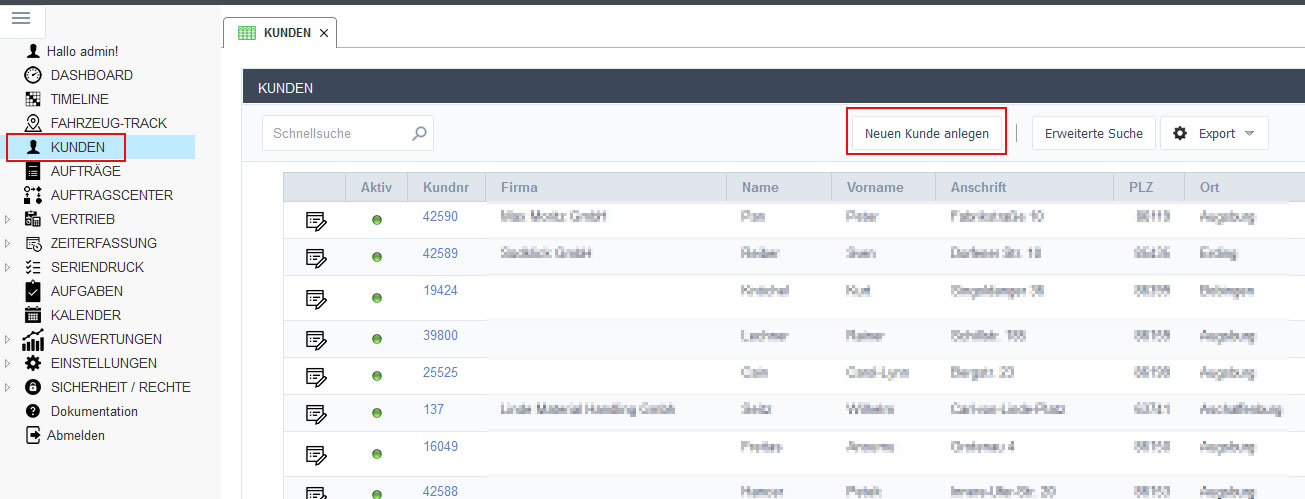Open the hamburger menu icon
1305x499 pixels.
[21, 18]
